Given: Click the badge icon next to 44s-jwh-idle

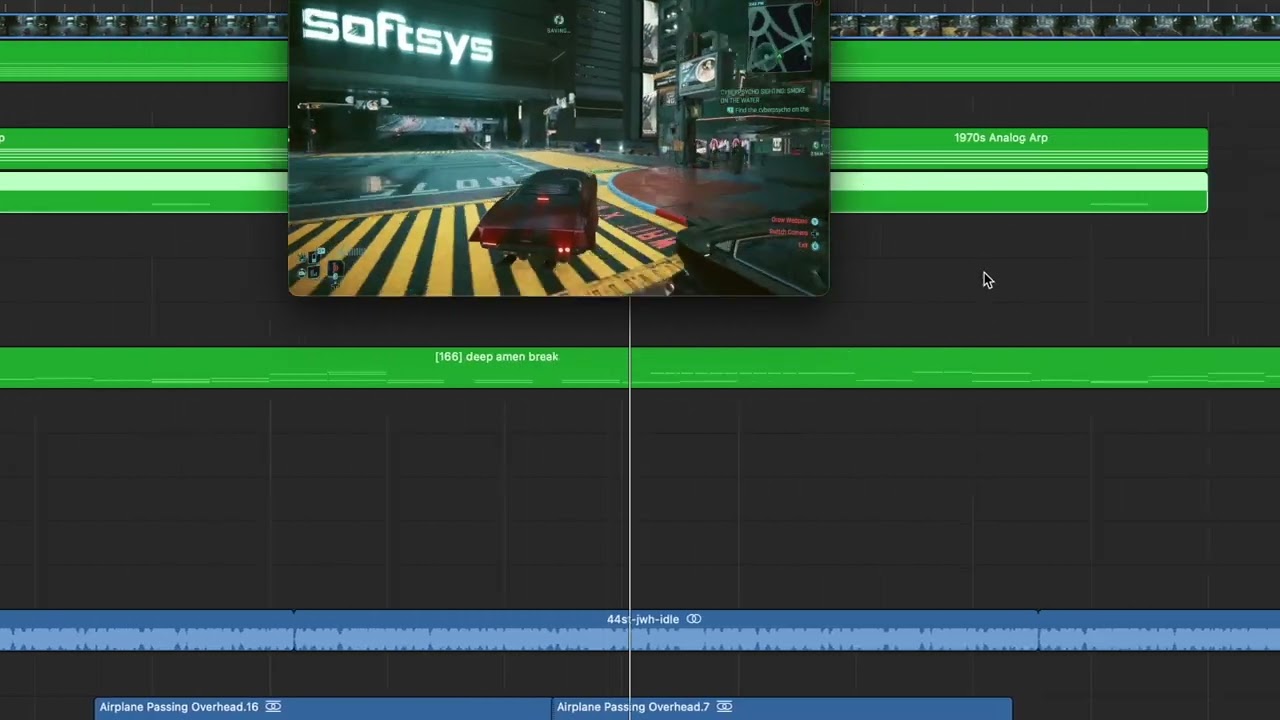Looking at the screenshot, I should point(694,619).
